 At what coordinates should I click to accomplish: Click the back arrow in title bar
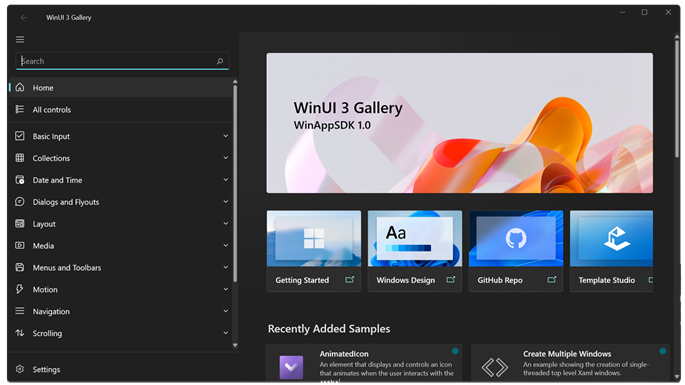pos(24,17)
